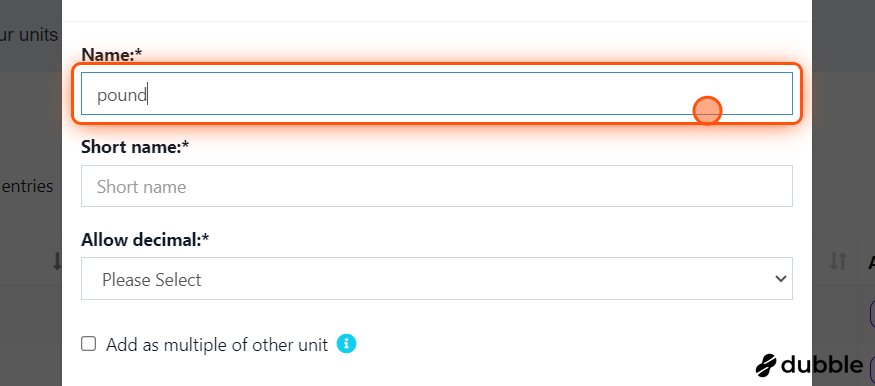The width and height of the screenshot is (875, 386).
Task: Click the 'Add as multiple of other unit' label
Action: [x=217, y=345]
